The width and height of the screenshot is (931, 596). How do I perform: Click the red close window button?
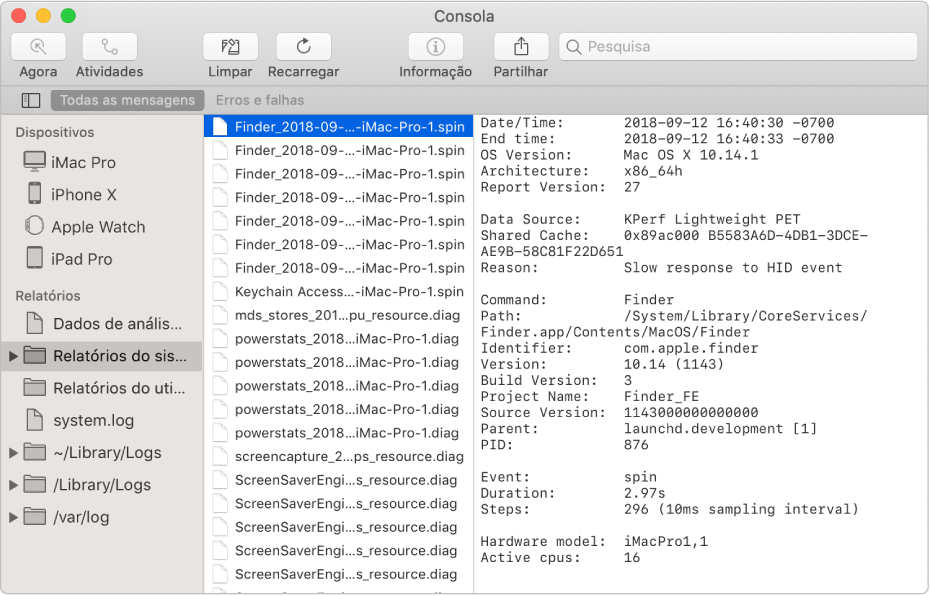(19, 15)
